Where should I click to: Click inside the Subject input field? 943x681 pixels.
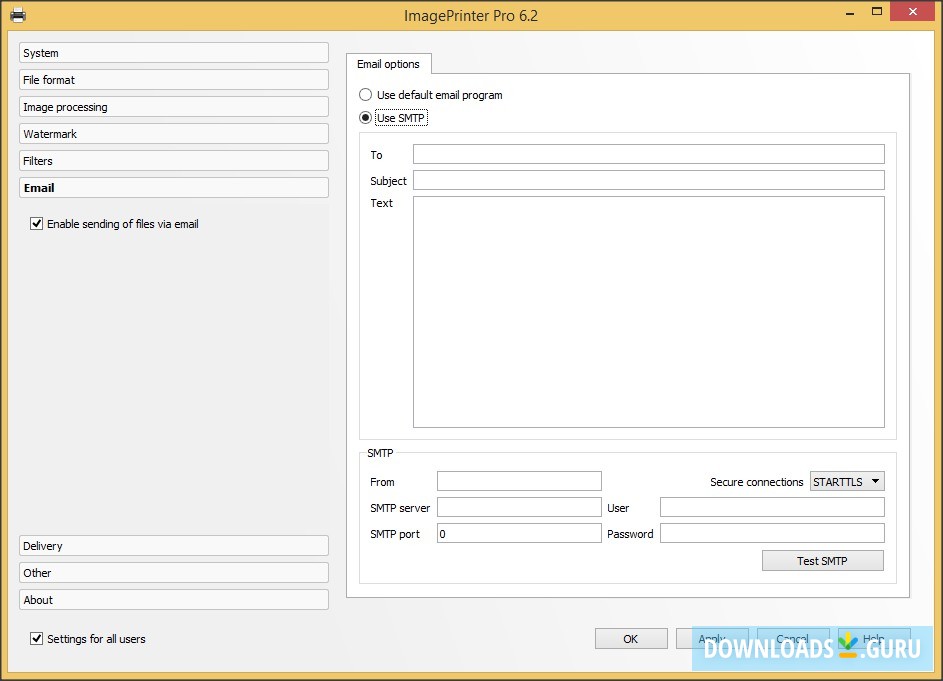pos(650,180)
